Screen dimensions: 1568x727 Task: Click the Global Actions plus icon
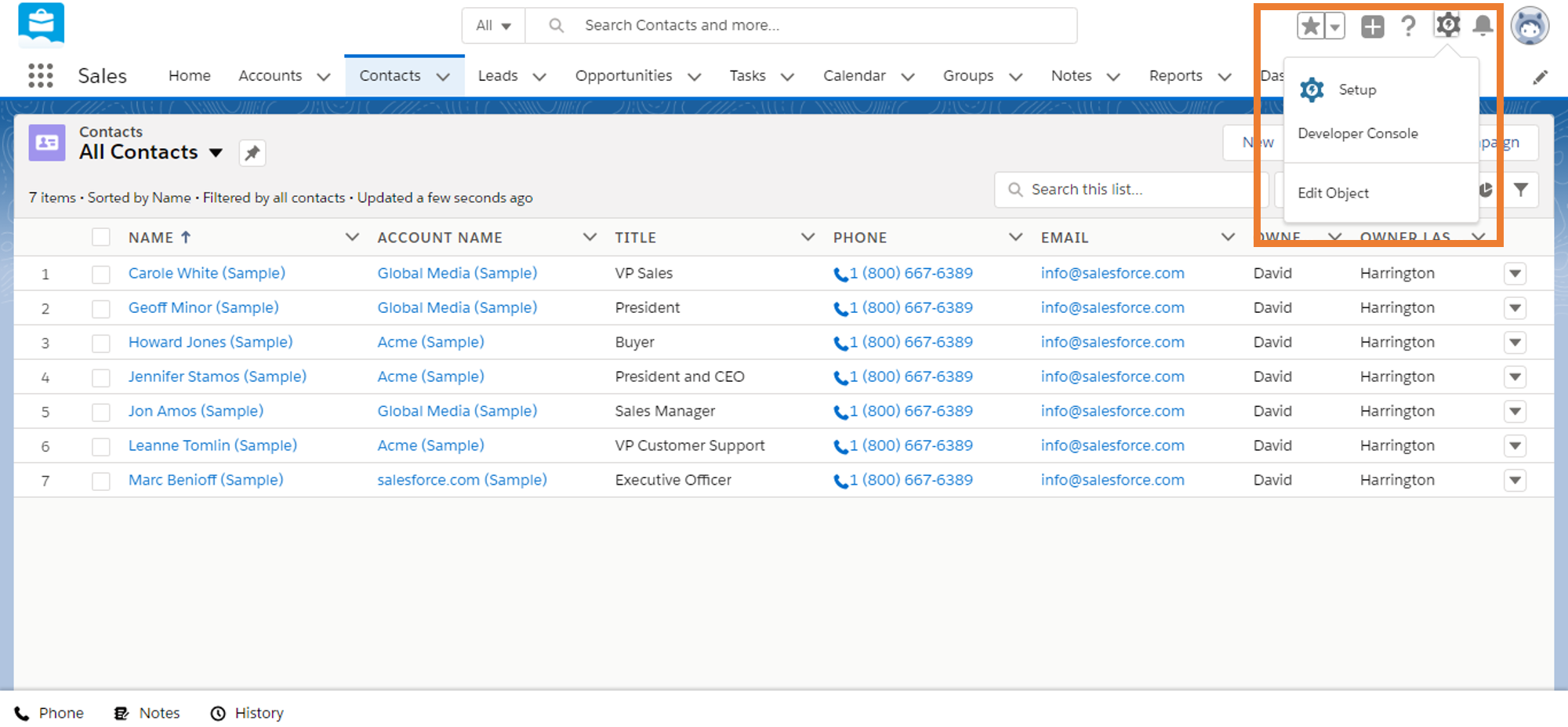click(x=1372, y=26)
